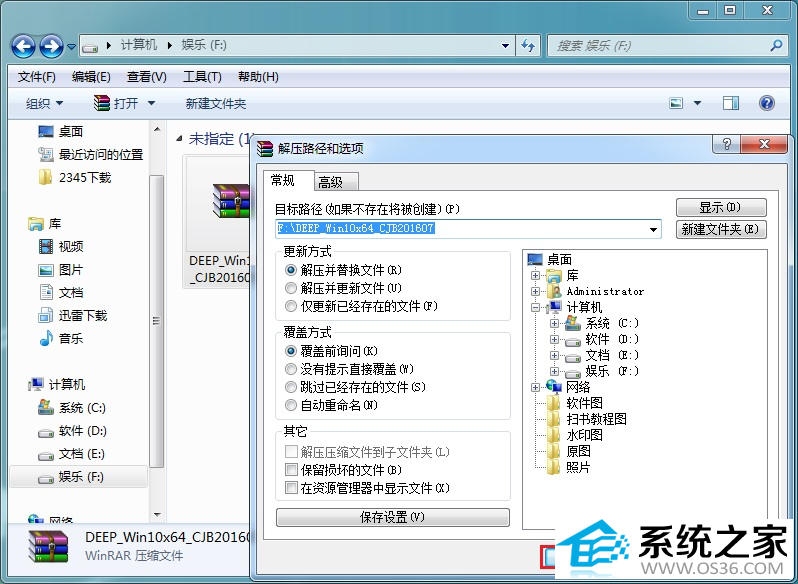Open the view options dropdown arrow
798x584 pixels.
tap(697, 103)
